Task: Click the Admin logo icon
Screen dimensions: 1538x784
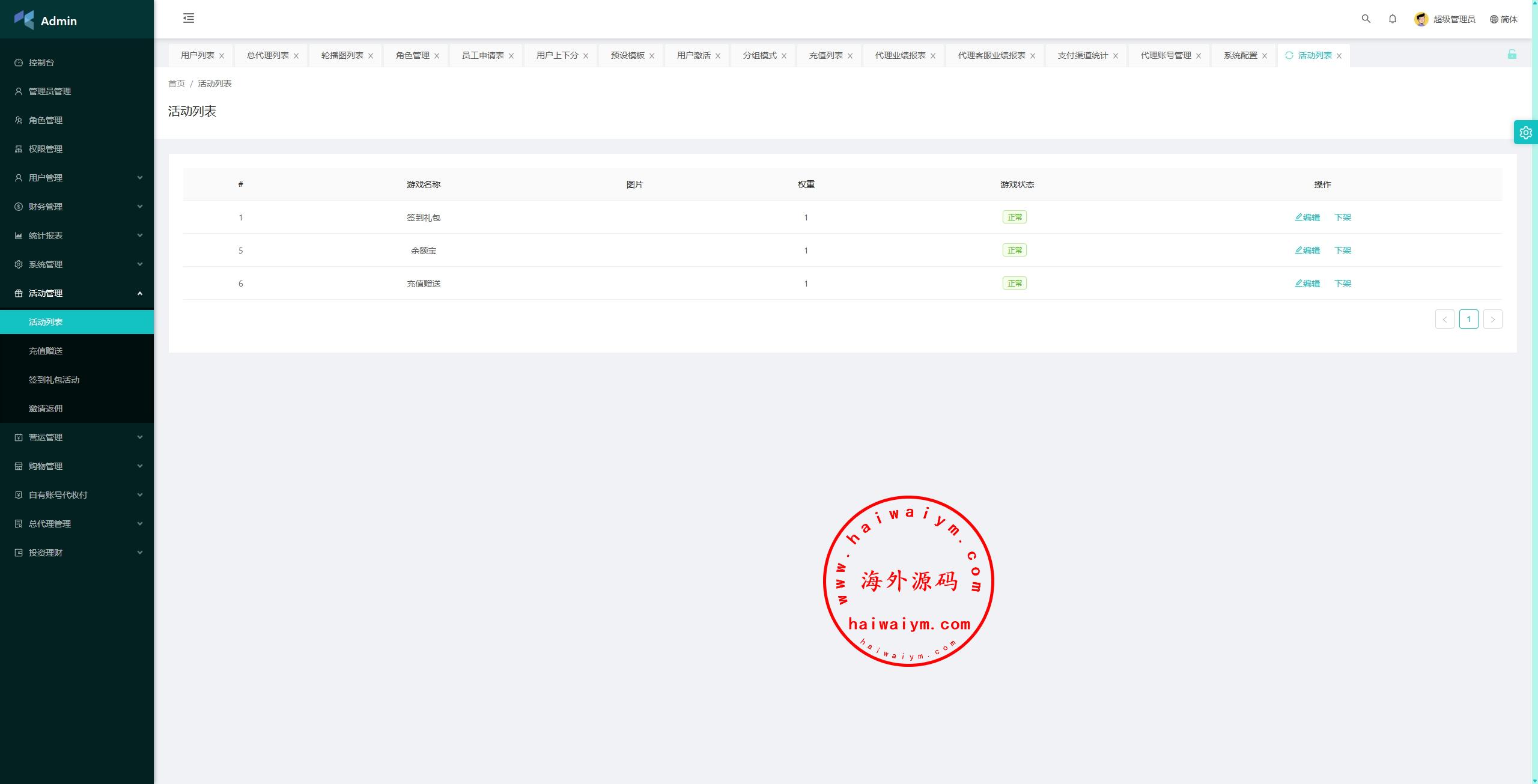Action: coord(24,20)
